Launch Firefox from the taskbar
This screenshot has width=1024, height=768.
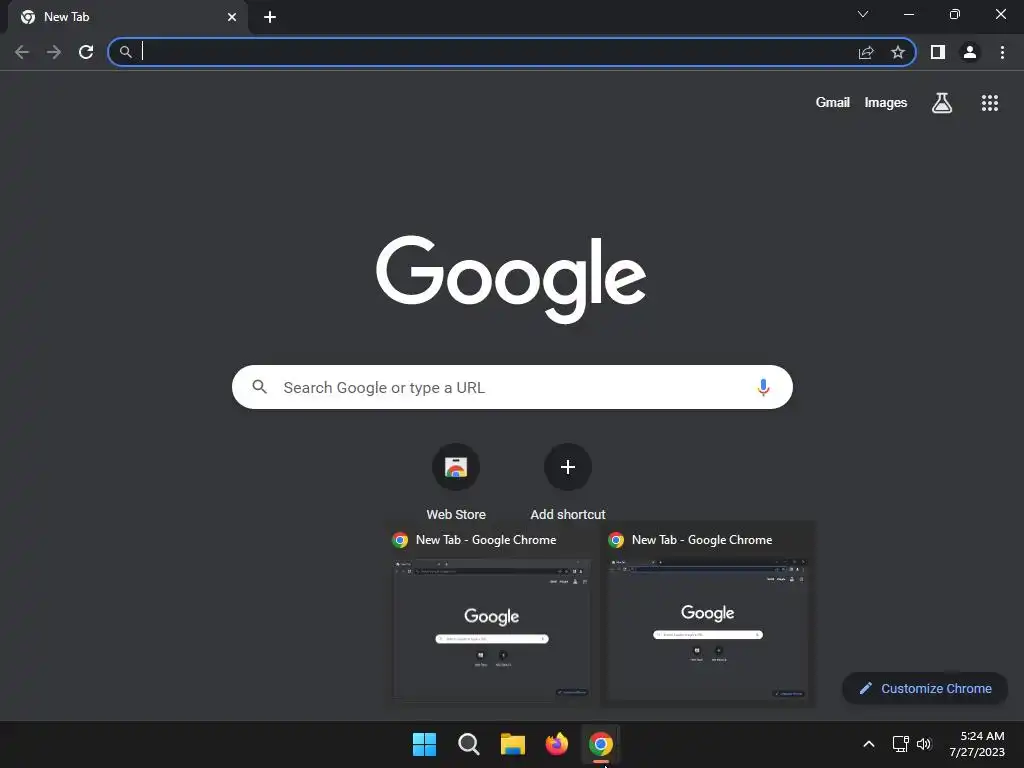point(556,744)
